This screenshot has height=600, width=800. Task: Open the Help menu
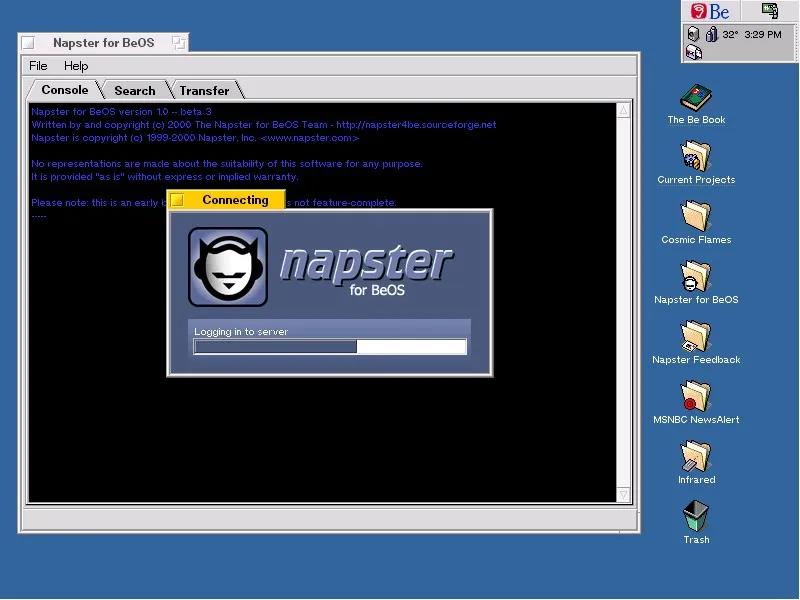pyautogui.click(x=76, y=66)
